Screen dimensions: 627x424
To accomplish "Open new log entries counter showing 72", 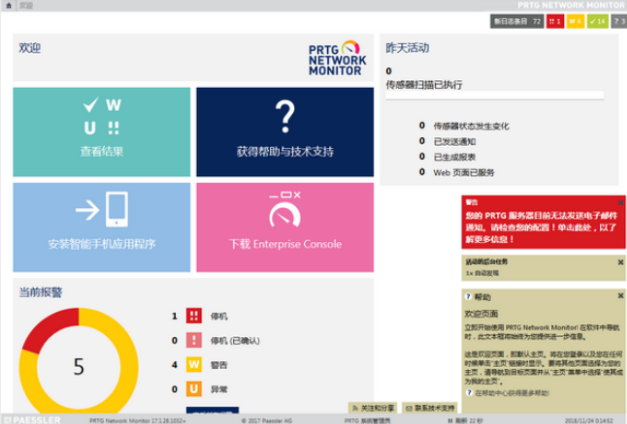I will coord(517,22).
